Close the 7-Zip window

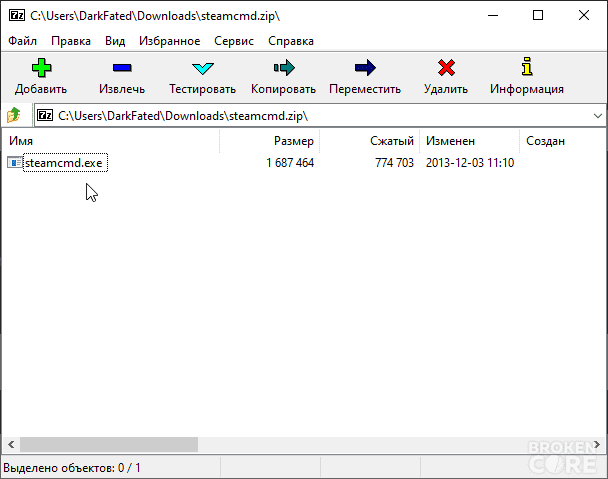(x=584, y=16)
